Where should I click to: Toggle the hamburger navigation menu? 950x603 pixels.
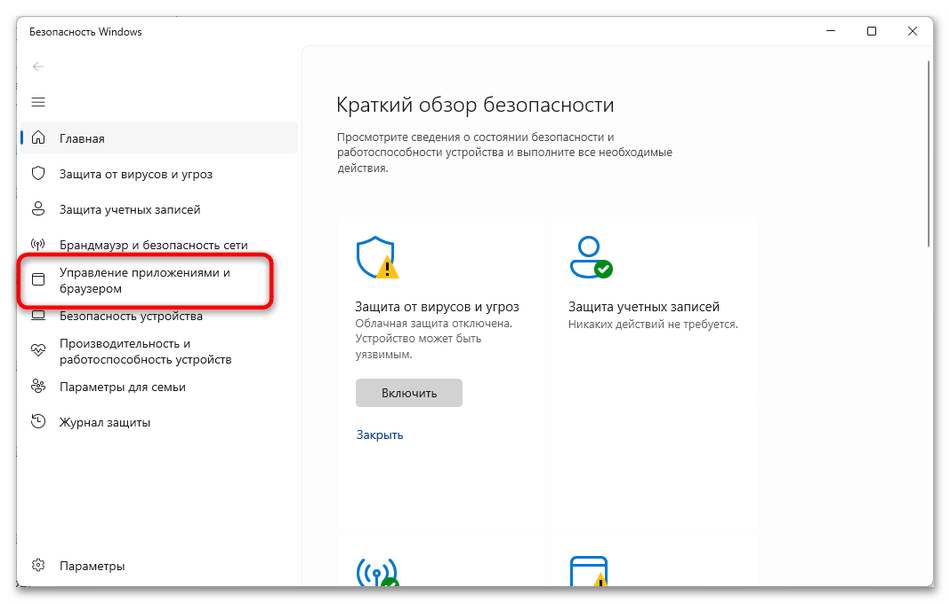click(x=38, y=102)
